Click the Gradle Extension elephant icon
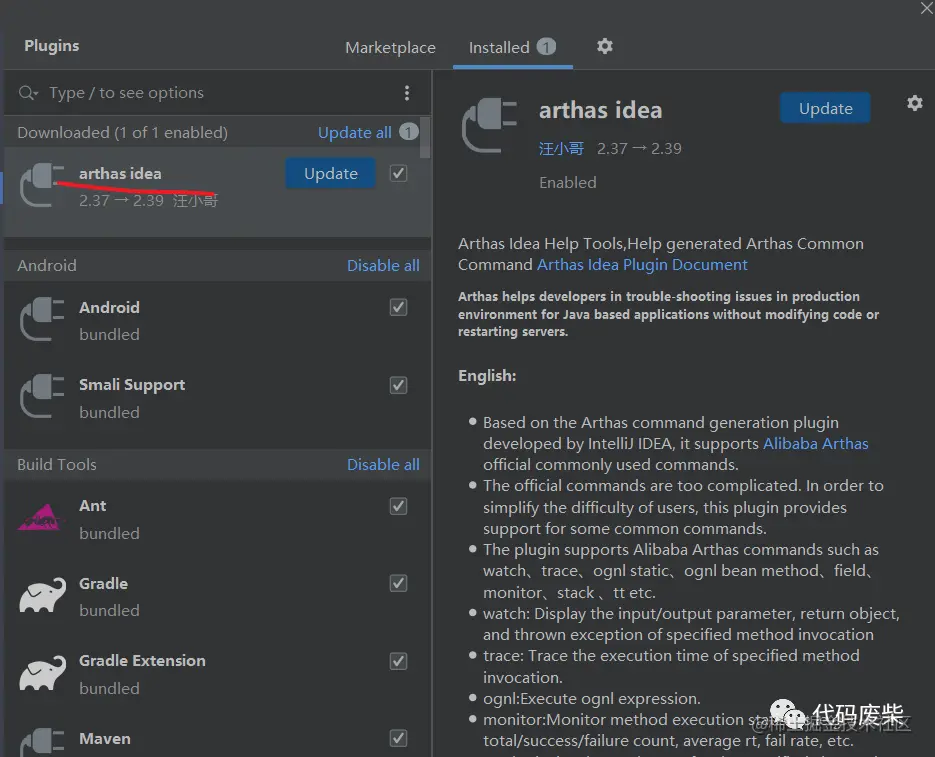This screenshot has width=935, height=757. pos(42,673)
